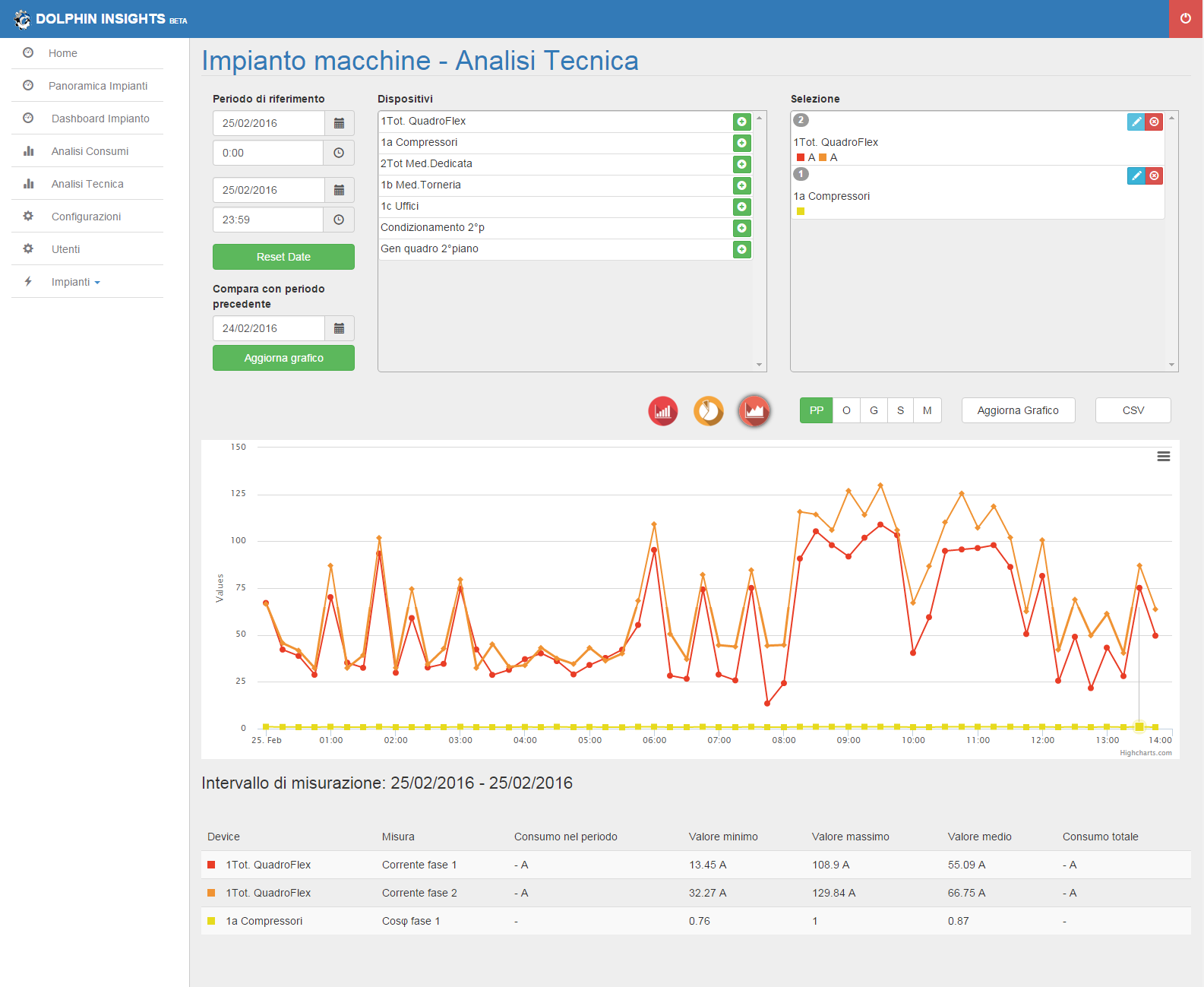1204x987 pixels.
Task: Toggle the PP interval option
Action: coord(816,410)
